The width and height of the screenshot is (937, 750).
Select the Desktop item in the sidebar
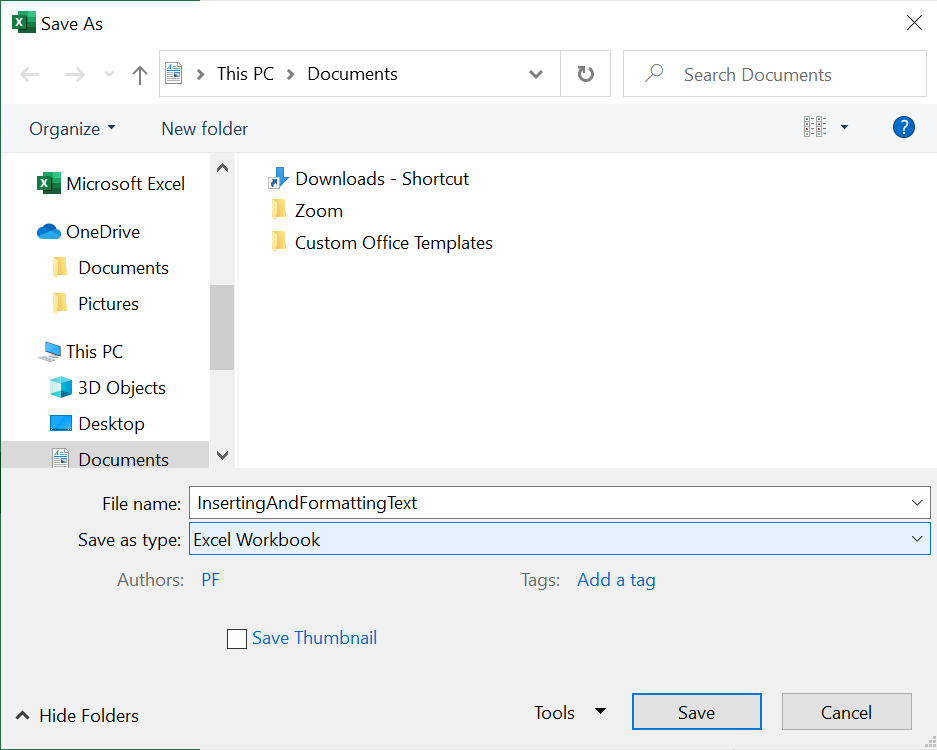click(111, 424)
